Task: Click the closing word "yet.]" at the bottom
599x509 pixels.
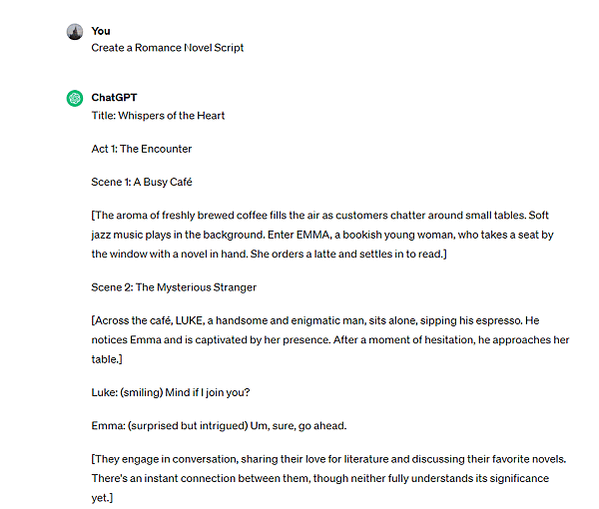Action: tap(102, 498)
